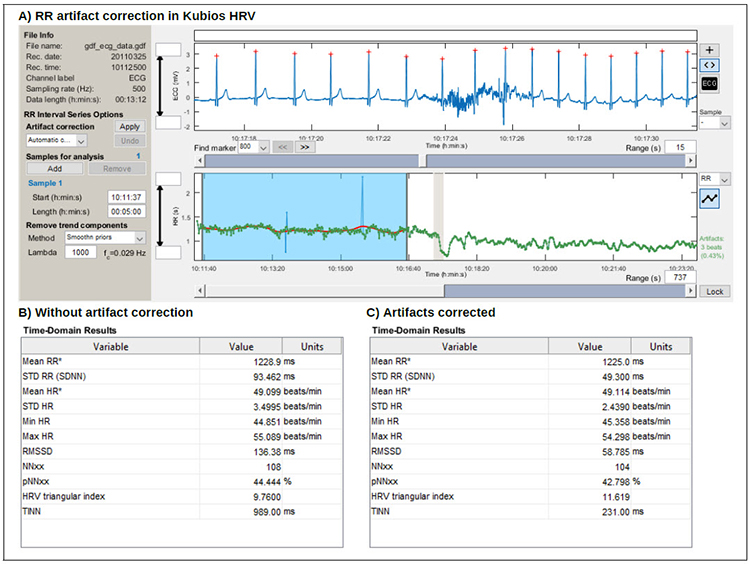The image size is (750, 564).
Task: Jump to next marker with >> button
Action: point(305,147)
